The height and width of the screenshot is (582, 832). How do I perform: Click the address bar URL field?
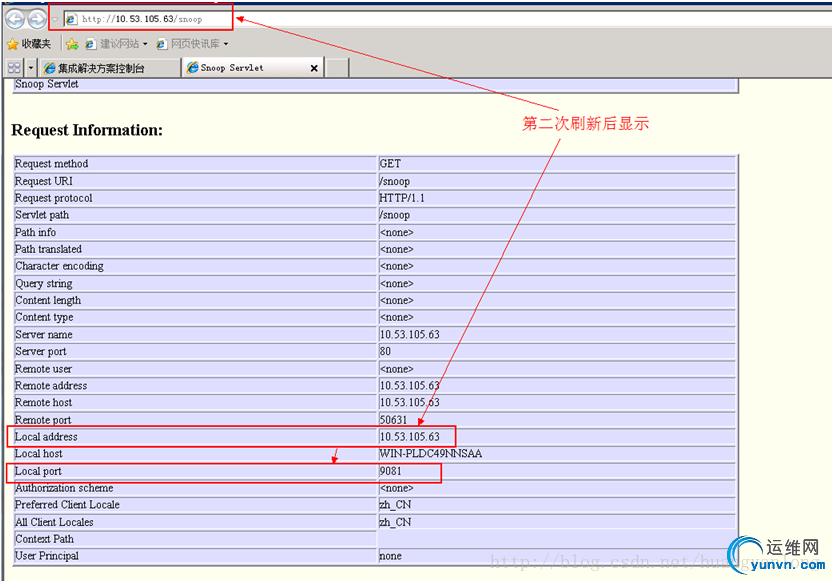point(448,19)
